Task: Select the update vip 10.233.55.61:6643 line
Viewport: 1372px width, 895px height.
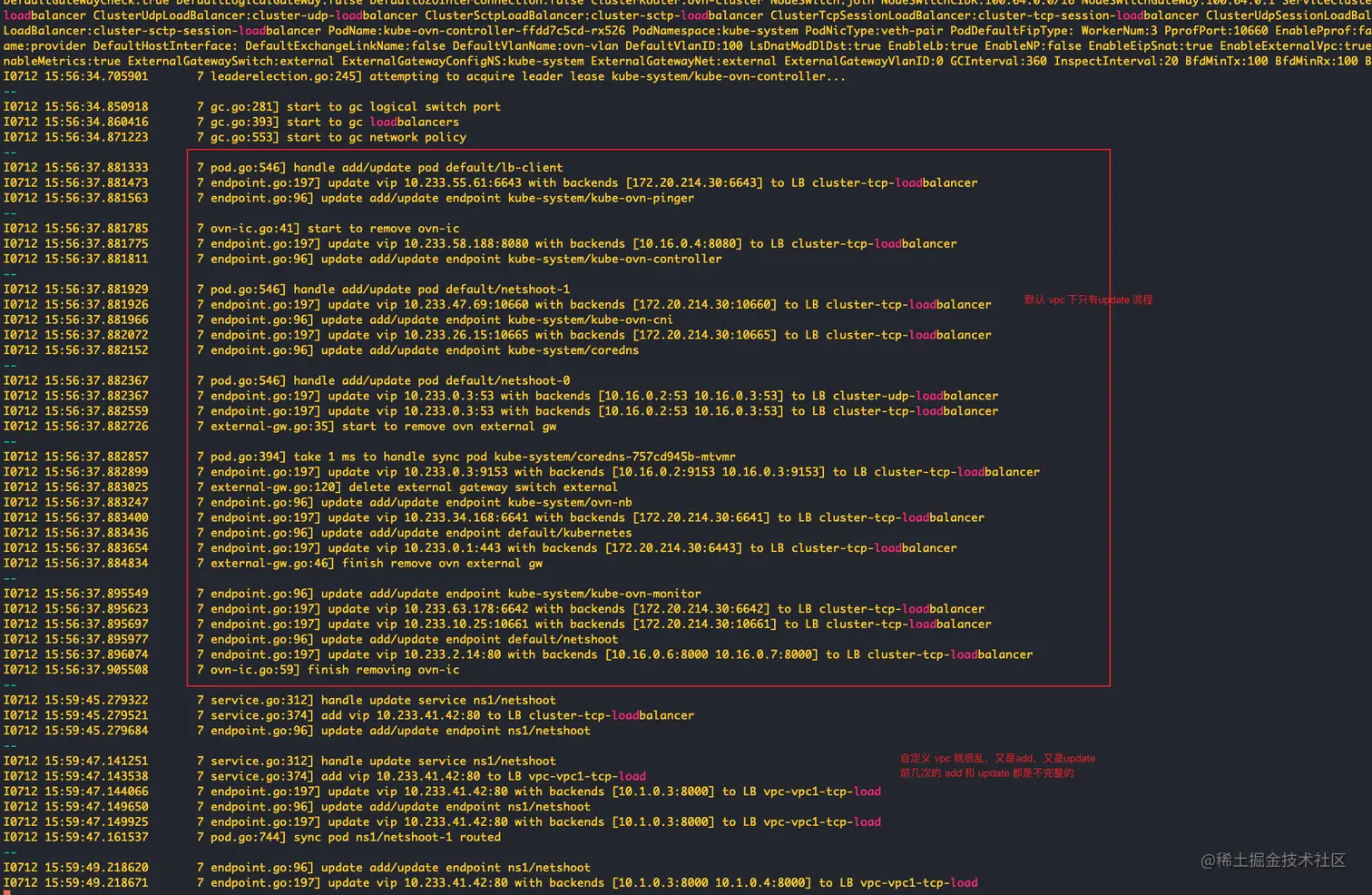Action: (x=491, y=182)
